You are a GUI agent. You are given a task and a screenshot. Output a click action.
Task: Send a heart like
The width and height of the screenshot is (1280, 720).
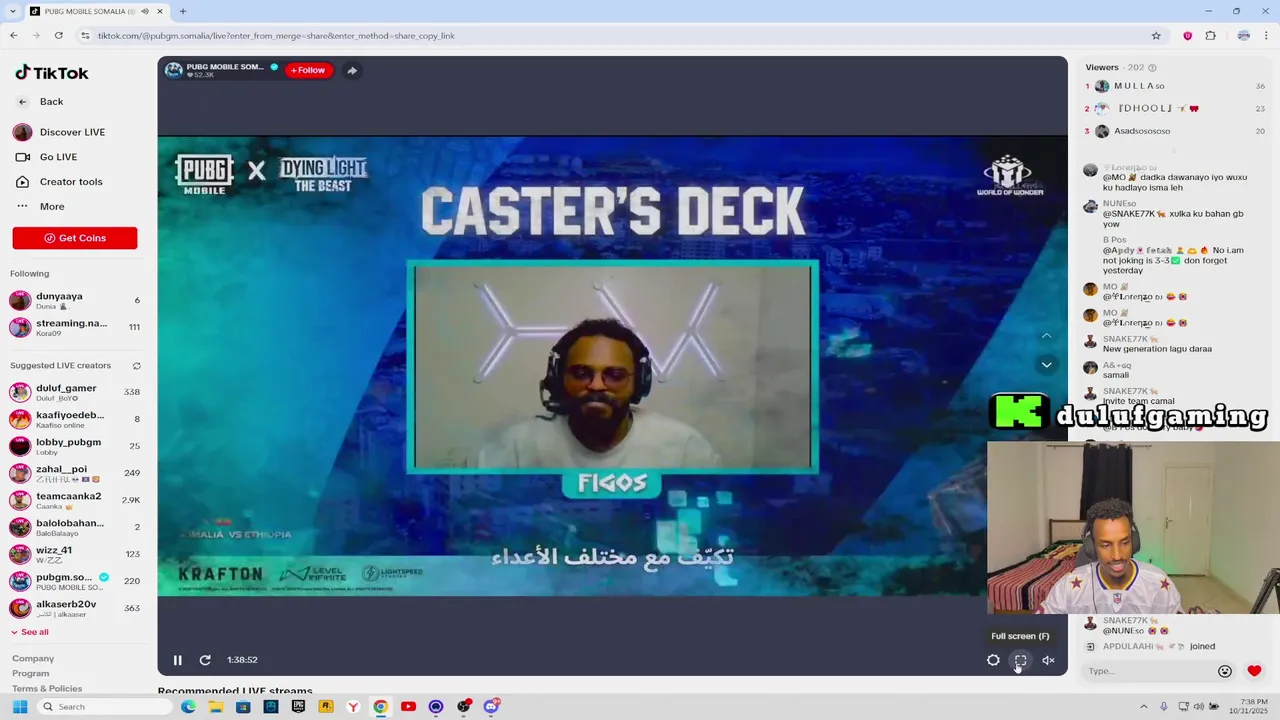(x=1254, y=671)
